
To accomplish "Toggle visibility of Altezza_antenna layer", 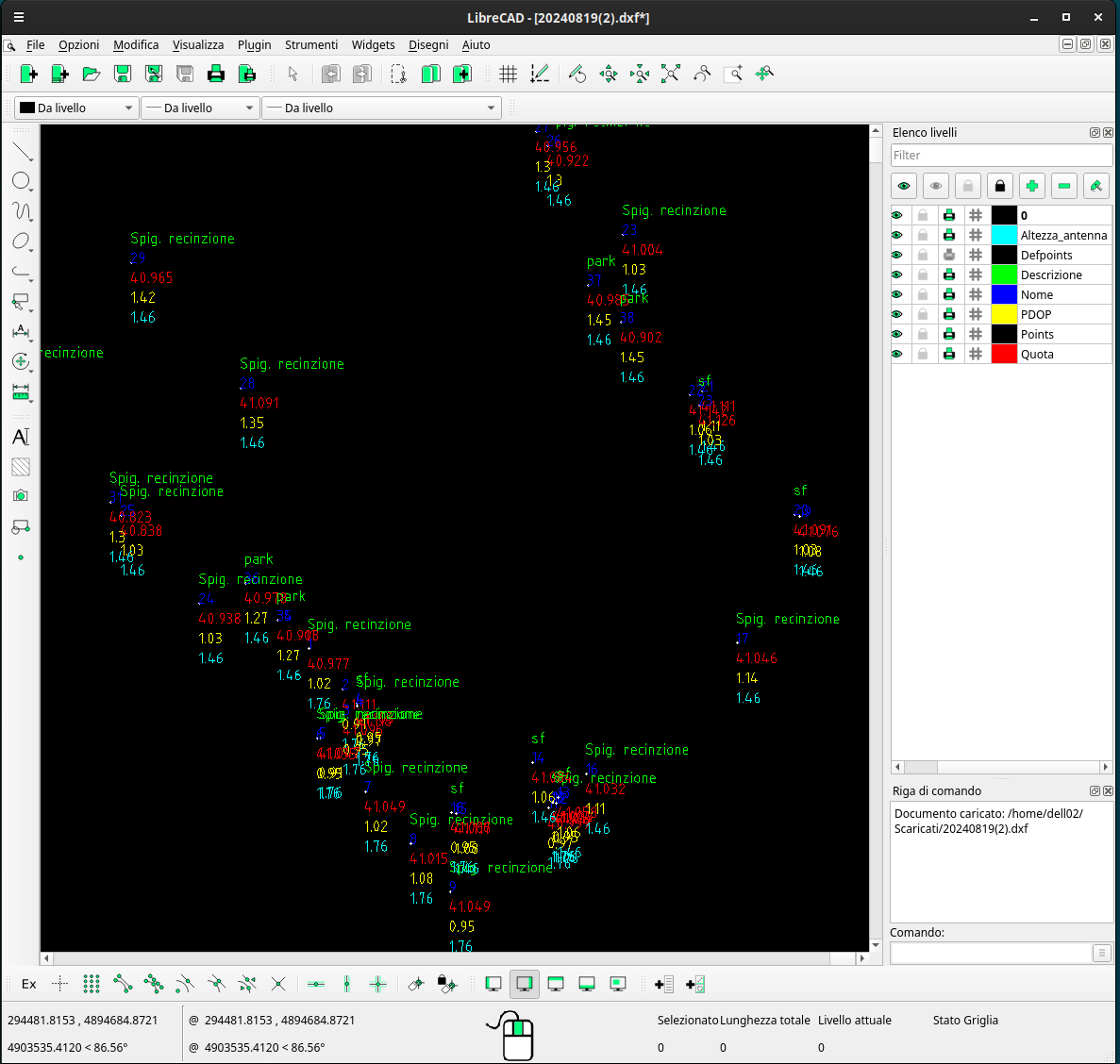I will coord(897,235).
